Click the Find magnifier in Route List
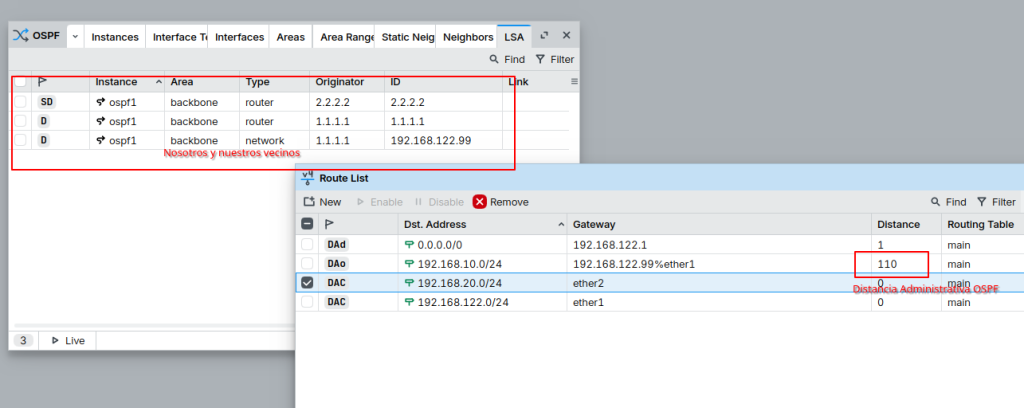1024x408 pixels. click(x=936, y=202)
